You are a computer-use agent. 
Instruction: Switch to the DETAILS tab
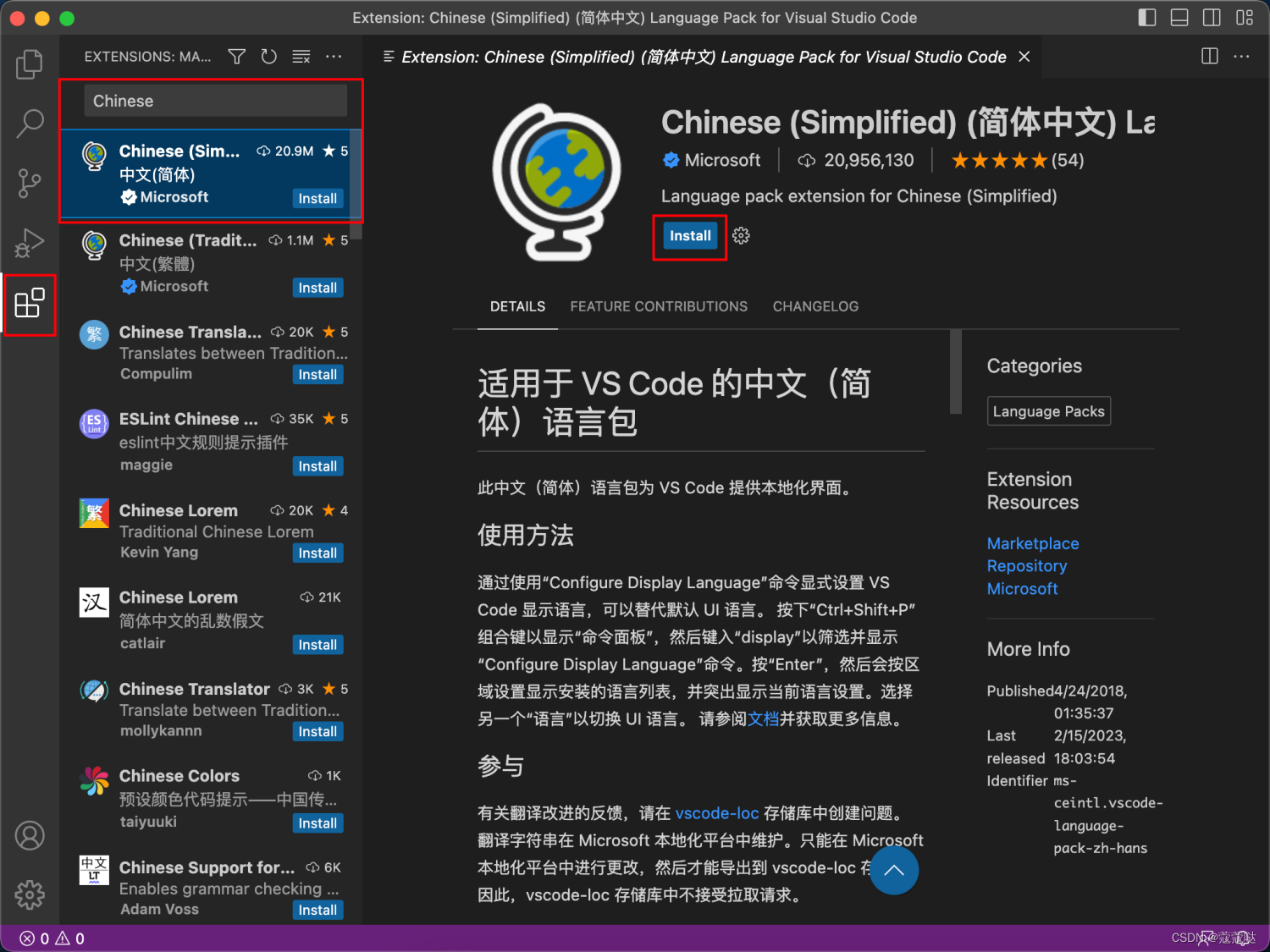(x=517, y=306)
